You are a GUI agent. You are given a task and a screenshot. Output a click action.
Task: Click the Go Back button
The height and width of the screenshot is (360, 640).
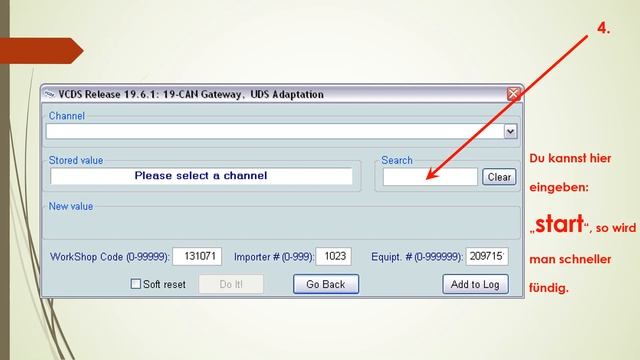coord(326,284)
